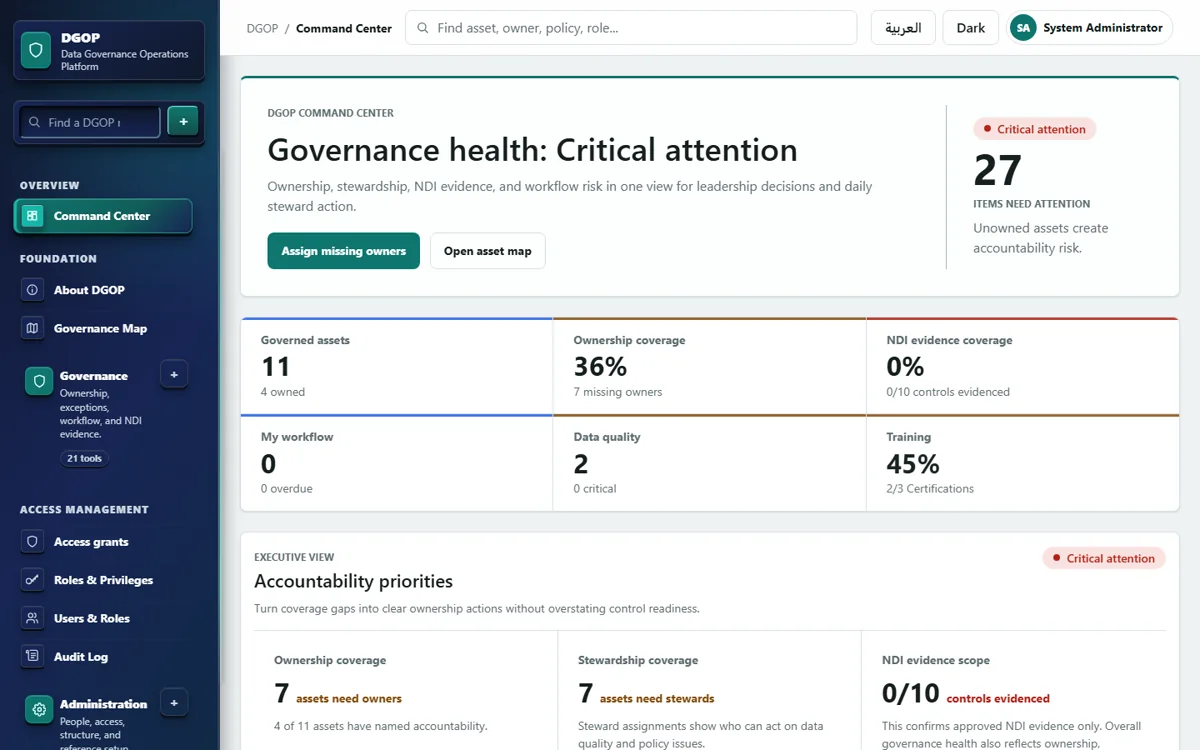Viewport: 1200px width, 750px height.
Task: Open About DGOP page
Action: pyautogui.click(x=103, y=290)
